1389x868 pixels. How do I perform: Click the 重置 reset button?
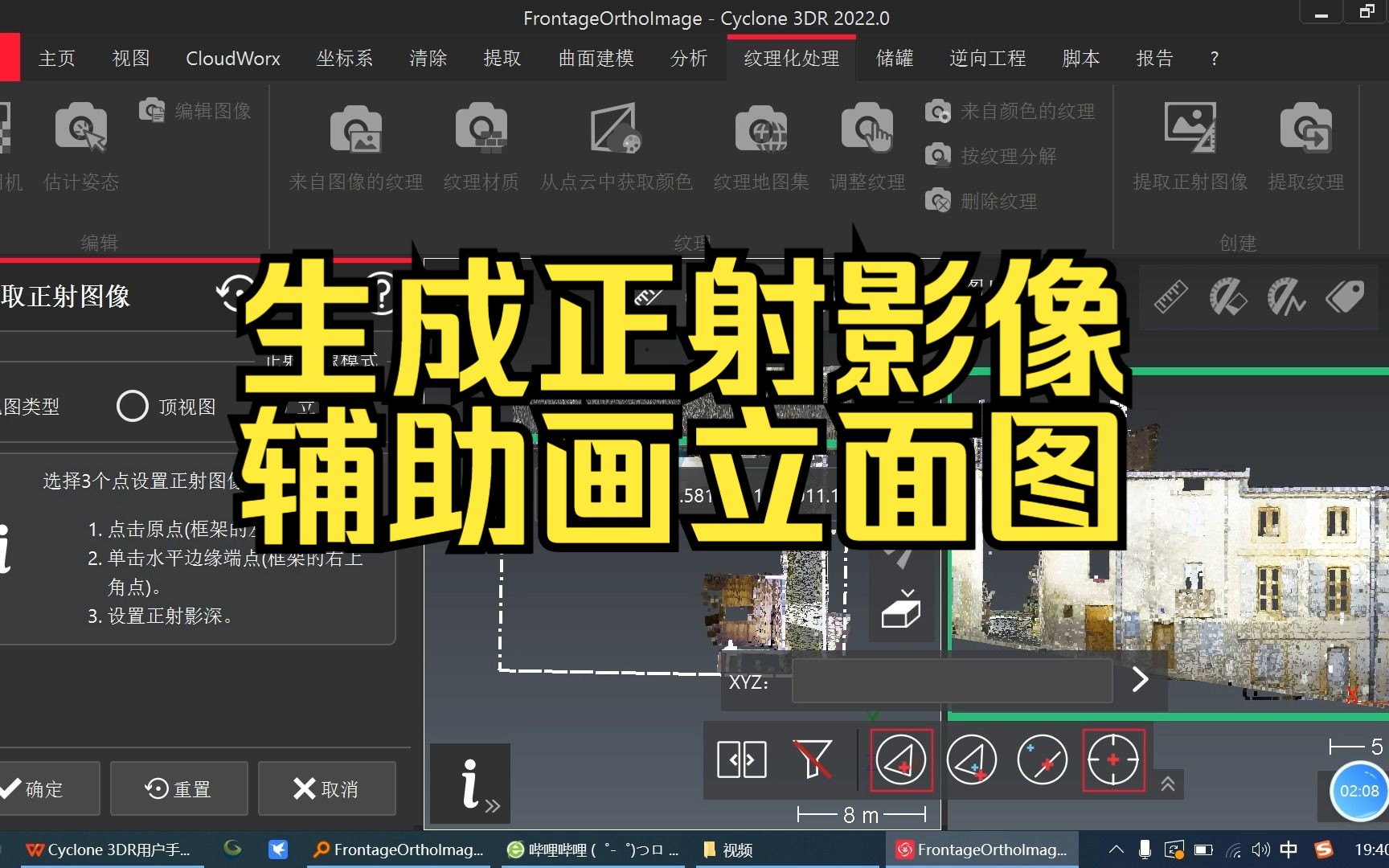[178, 788]
